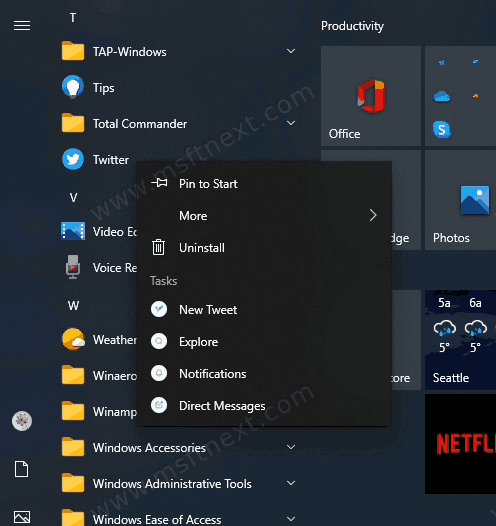This screenshot has height=526, width=496.
Task: Open the Office tile
Action: point(371,96)
